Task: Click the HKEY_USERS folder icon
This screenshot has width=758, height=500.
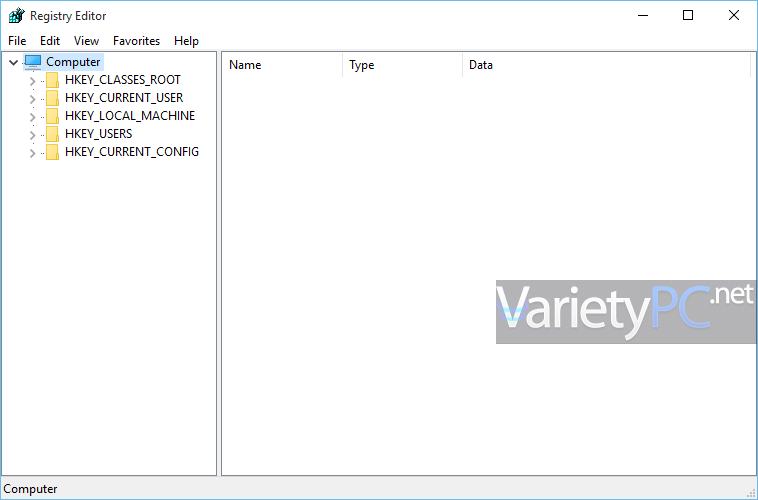Action: coord(52,134)
